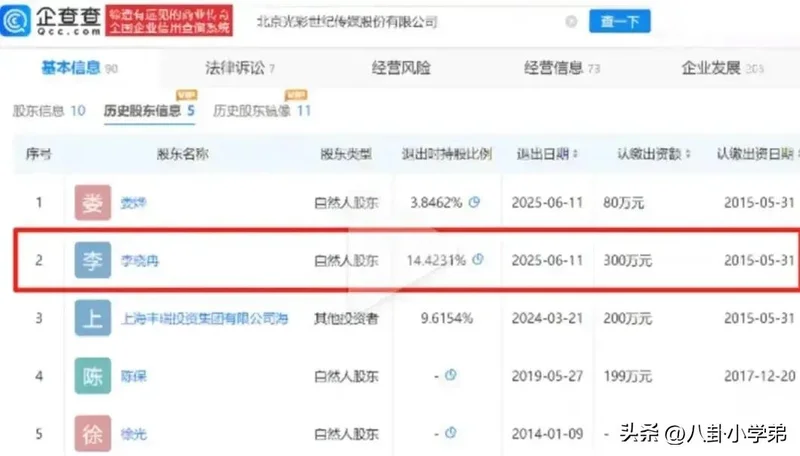Click the 199万元 contribution amount

click(628, 376)
